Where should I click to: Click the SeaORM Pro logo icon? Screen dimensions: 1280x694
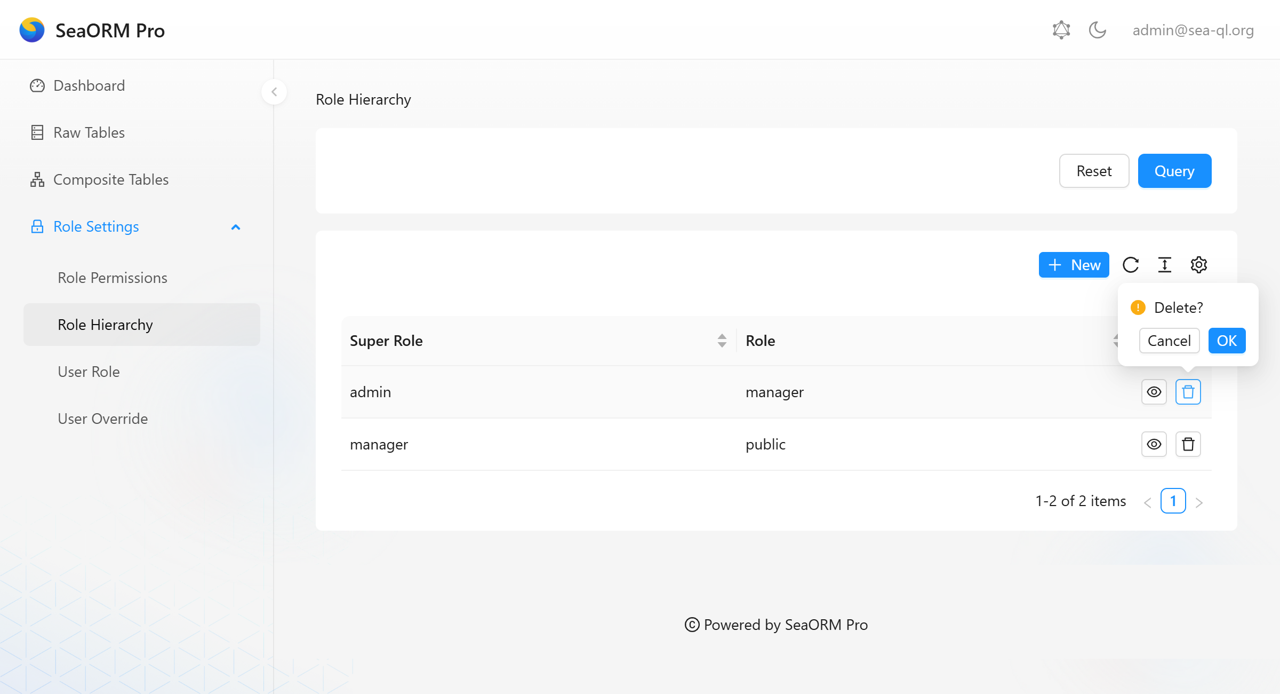click(x=32, y=30)
